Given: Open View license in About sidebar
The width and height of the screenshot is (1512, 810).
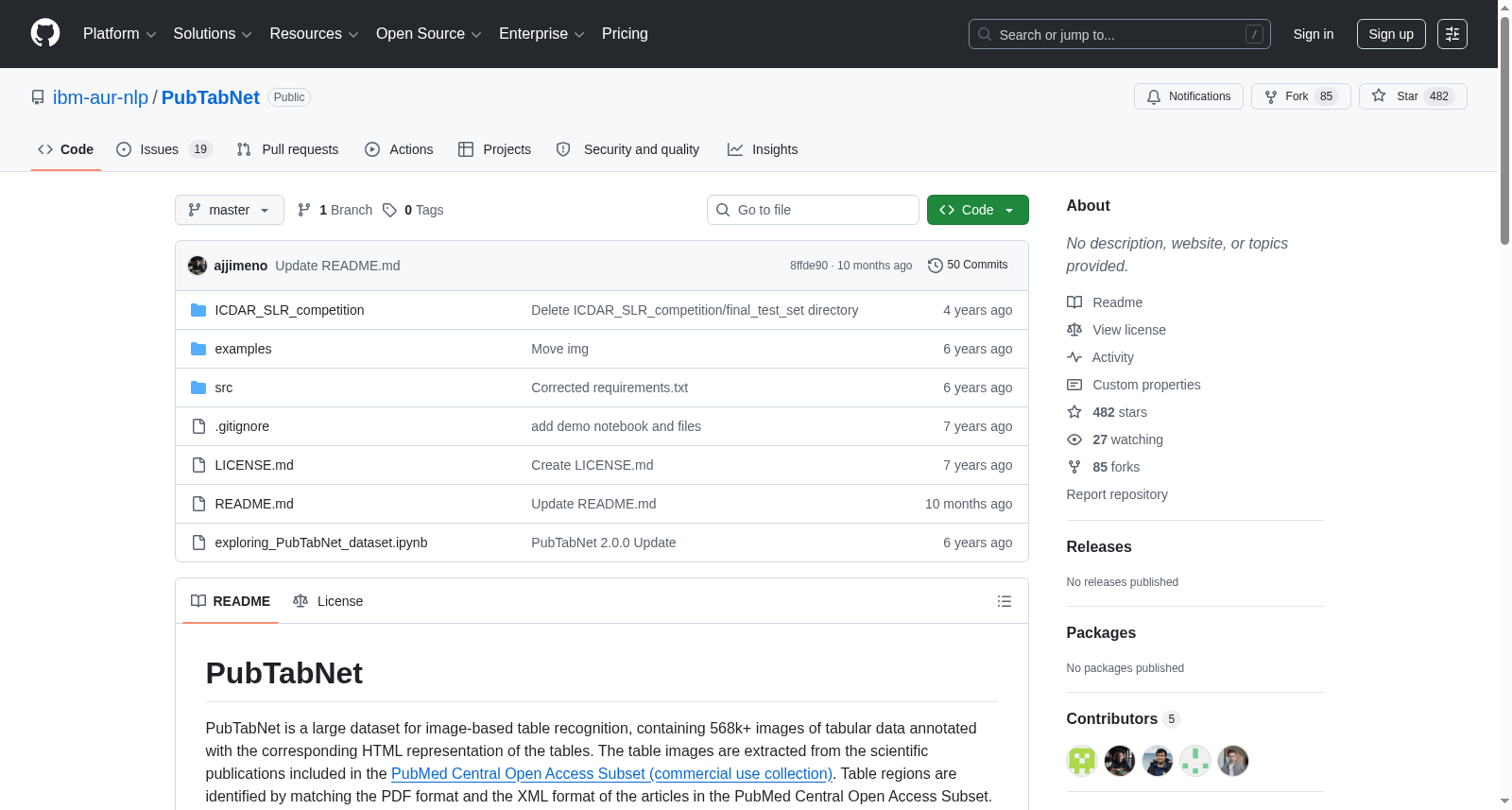Looking at the screenshot, I should (1116, 330).
